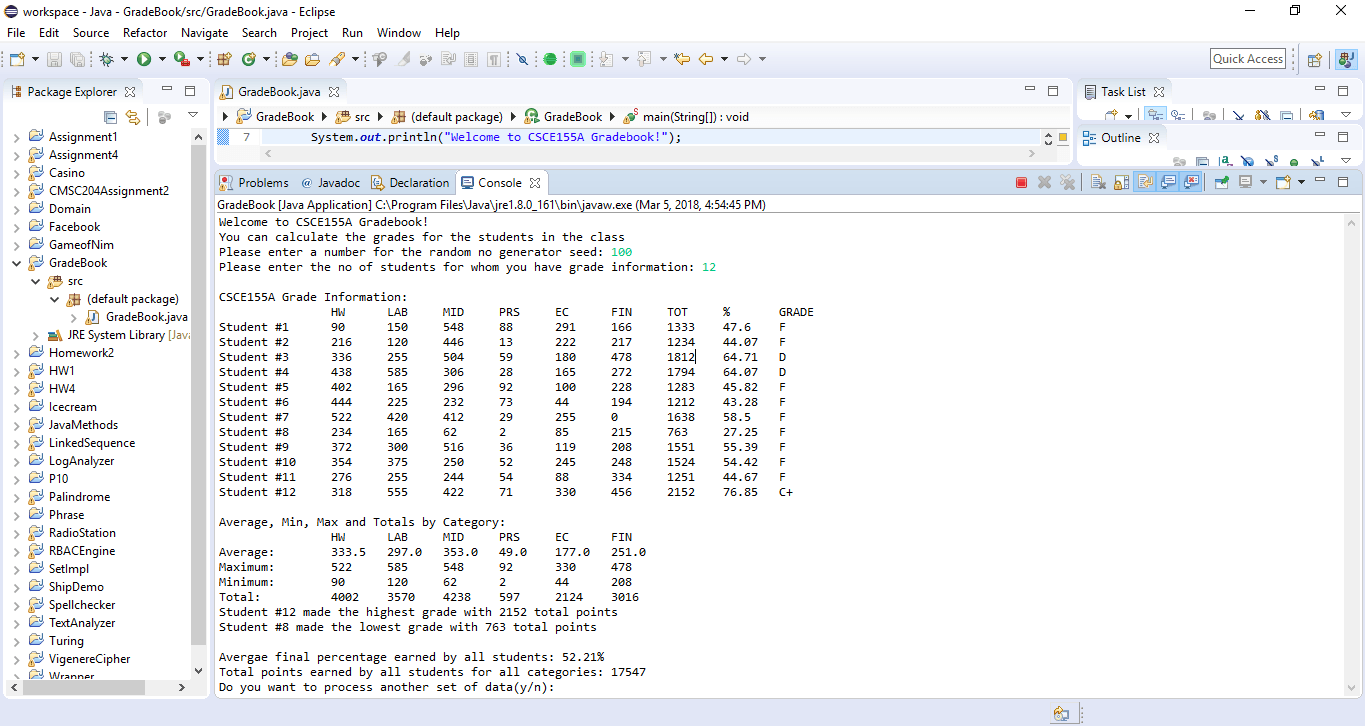Open the File menu
This screenshot has width=1365, height=726.
point(16,33)
